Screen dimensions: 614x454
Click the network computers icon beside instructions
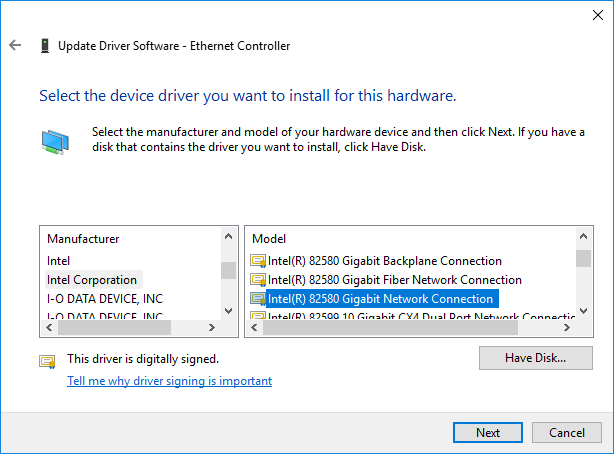click(x=55, y=142)
